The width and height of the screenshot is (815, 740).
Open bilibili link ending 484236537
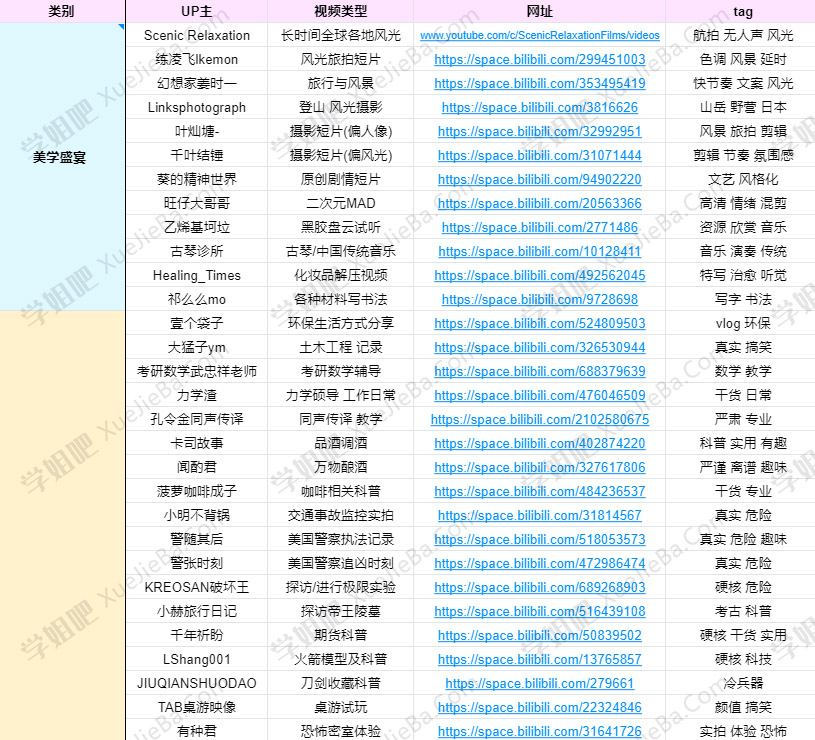(540, 491)
